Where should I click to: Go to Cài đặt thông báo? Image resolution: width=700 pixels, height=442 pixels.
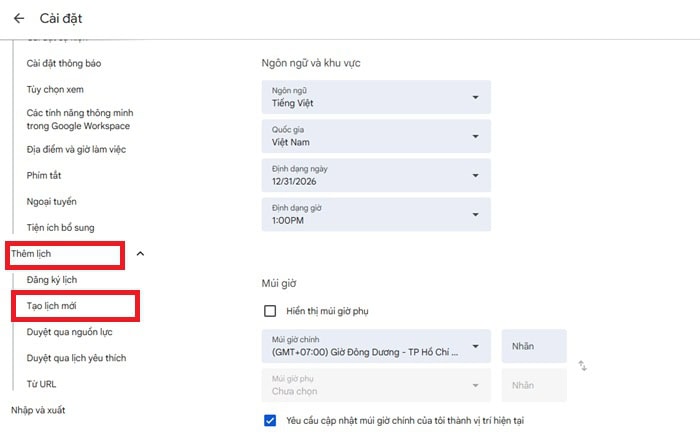pyautogui.click(x=63, y=63)
